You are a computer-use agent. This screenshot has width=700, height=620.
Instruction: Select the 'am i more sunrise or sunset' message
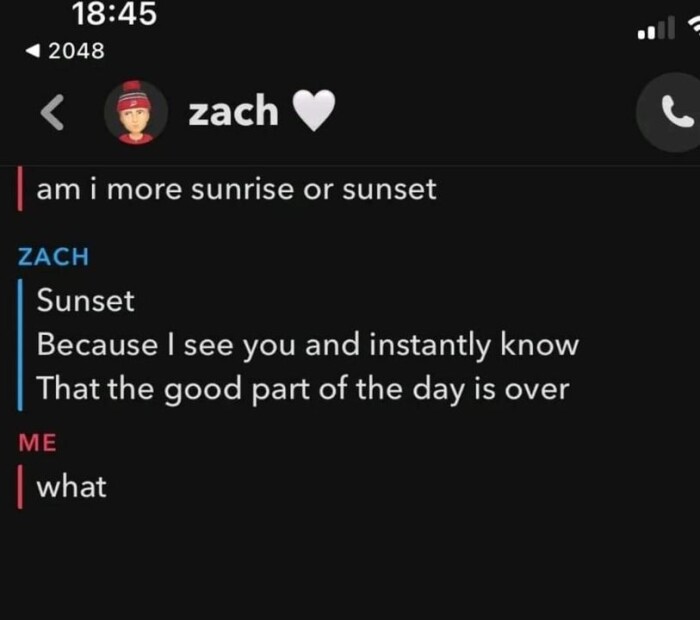coord(236,189)
